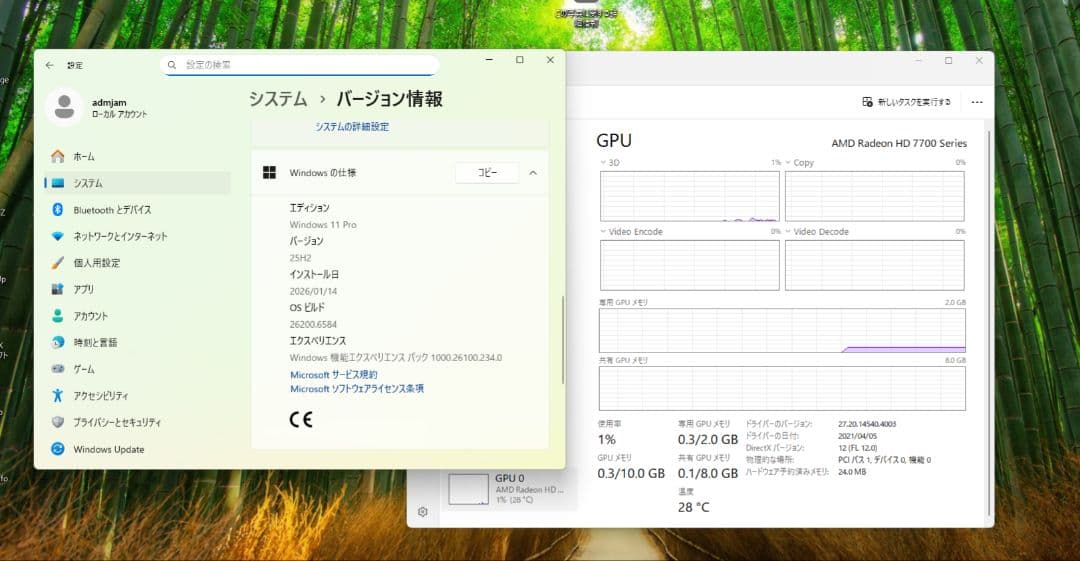Image resolution: width=1080 pixels, height=561 pixels.
Task: Click the driver version 27.20.14540.4003
Action: [867, 424]
